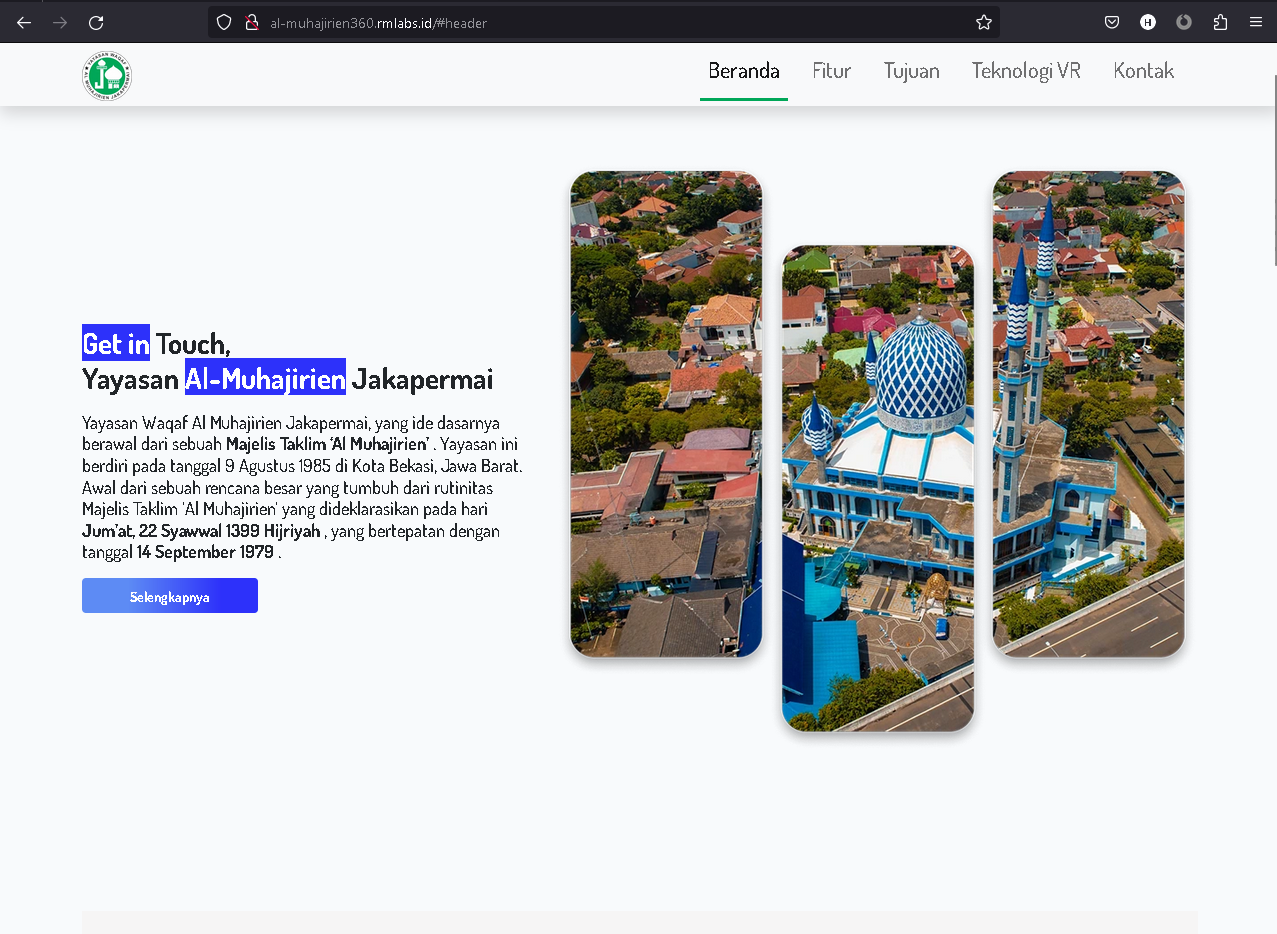1277x934 pixels.
Task: Open the Firefox hamburger application menu
Action: 1256,22
